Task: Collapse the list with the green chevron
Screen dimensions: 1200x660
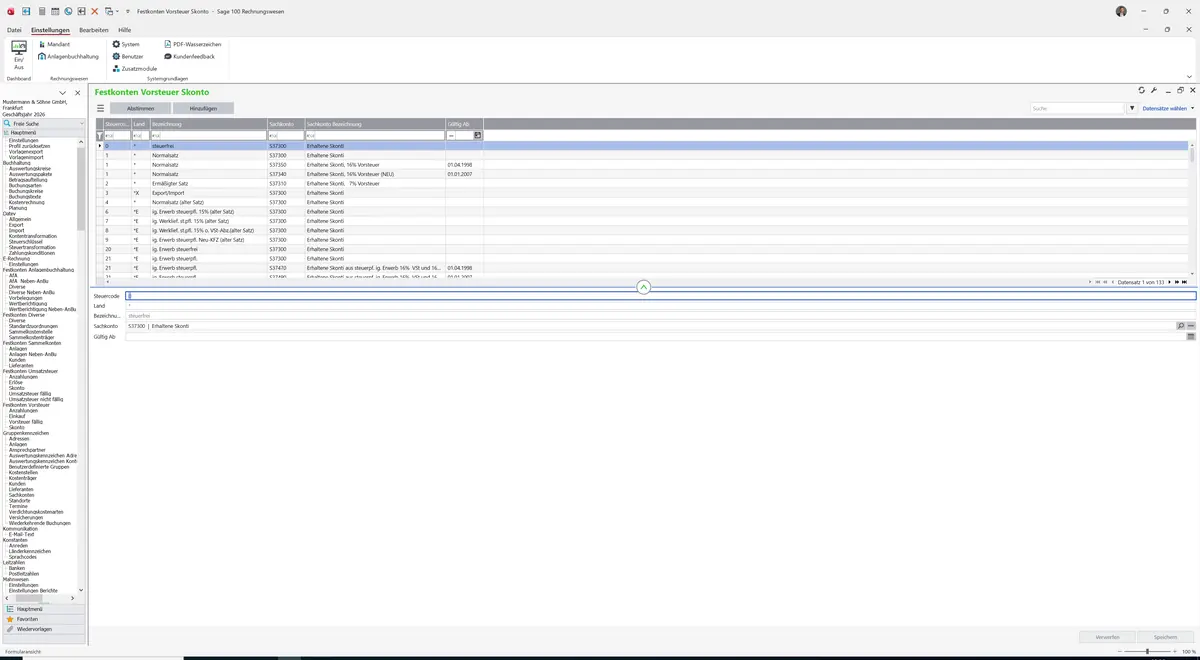Action: (x=644, y=287)
